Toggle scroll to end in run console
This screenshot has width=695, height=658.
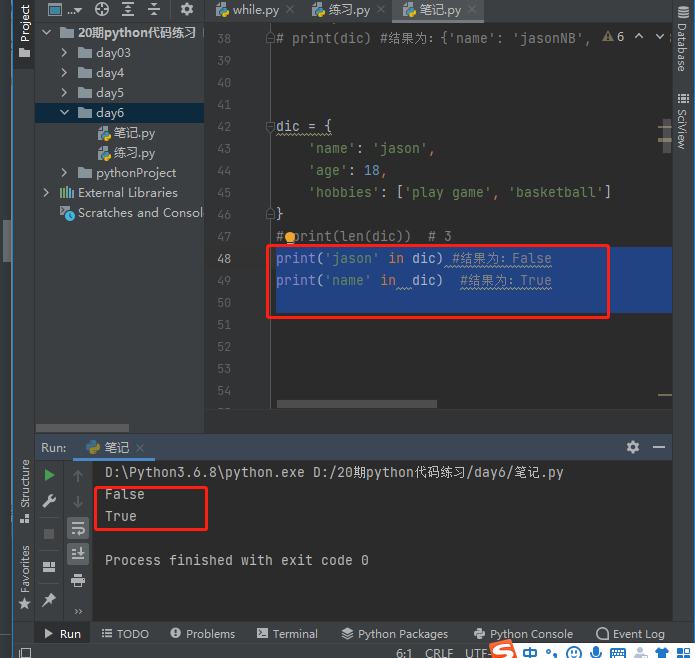coord(78,553)
